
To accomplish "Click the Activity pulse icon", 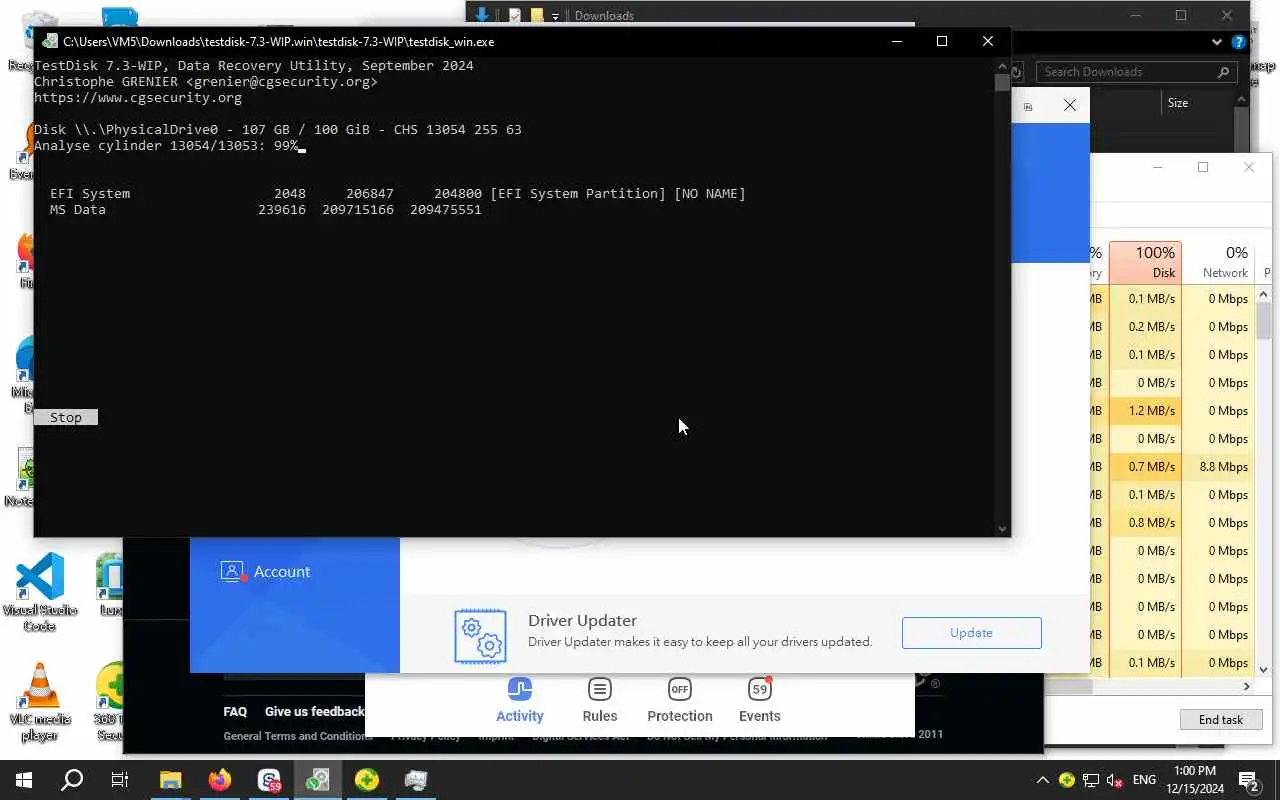I will click(x=520, y=688).
